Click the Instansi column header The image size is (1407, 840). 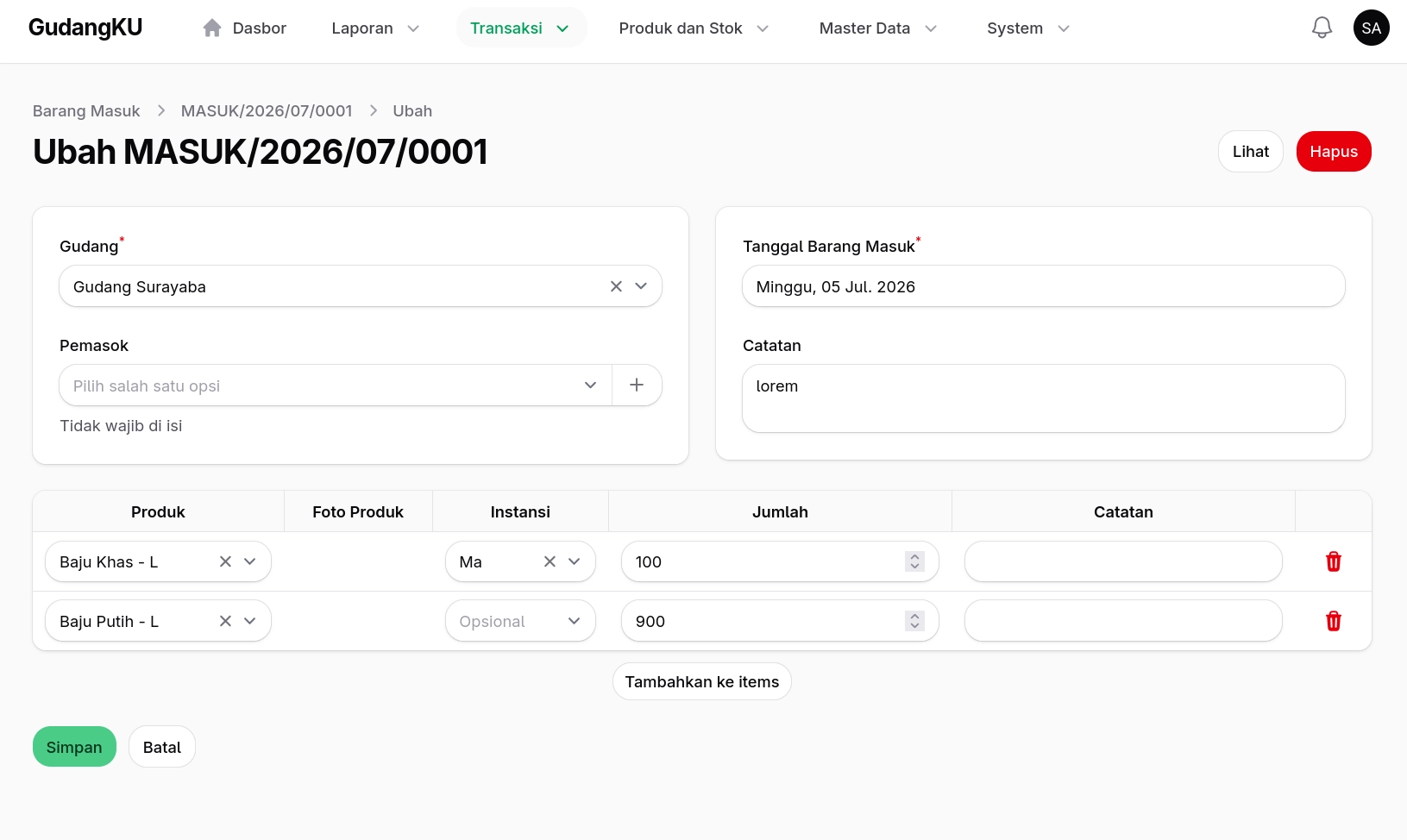520,511
